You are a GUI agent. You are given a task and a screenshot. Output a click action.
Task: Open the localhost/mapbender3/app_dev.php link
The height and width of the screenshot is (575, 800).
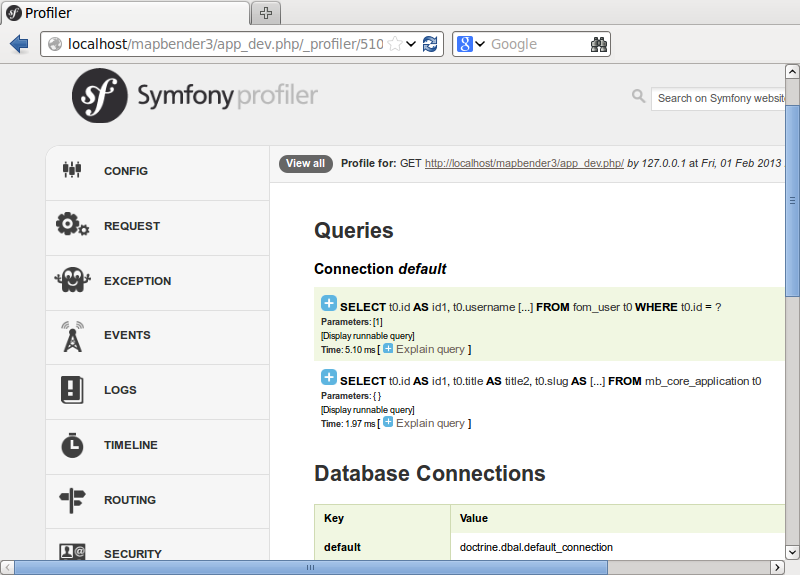524,163
